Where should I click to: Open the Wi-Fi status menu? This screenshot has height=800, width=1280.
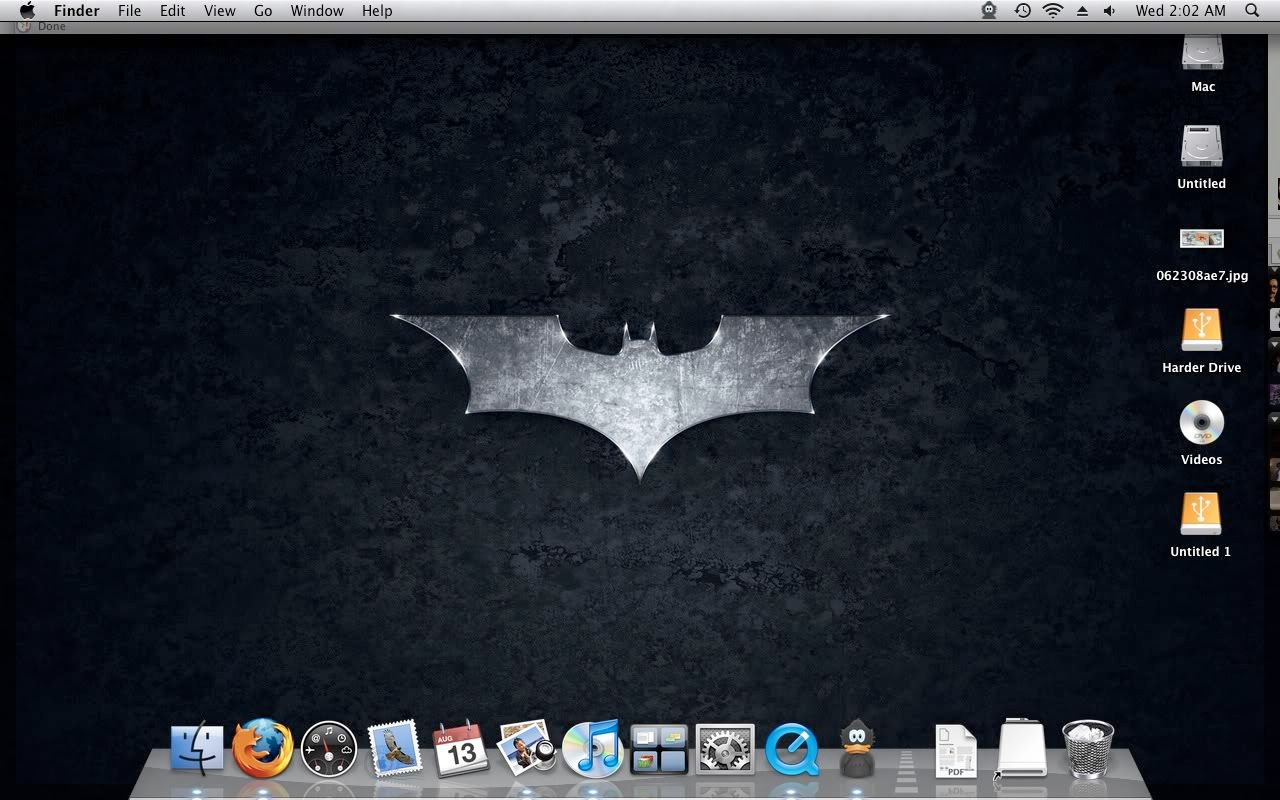[1052, 11]
